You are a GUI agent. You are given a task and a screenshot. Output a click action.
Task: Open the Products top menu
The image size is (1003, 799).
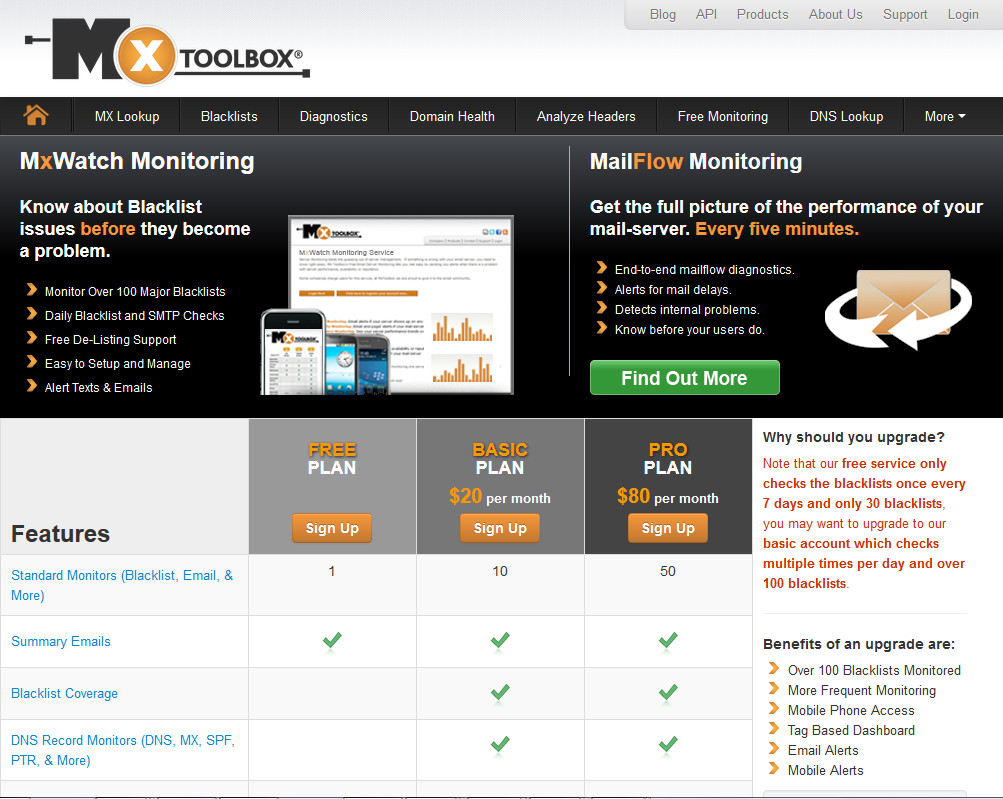762,14
